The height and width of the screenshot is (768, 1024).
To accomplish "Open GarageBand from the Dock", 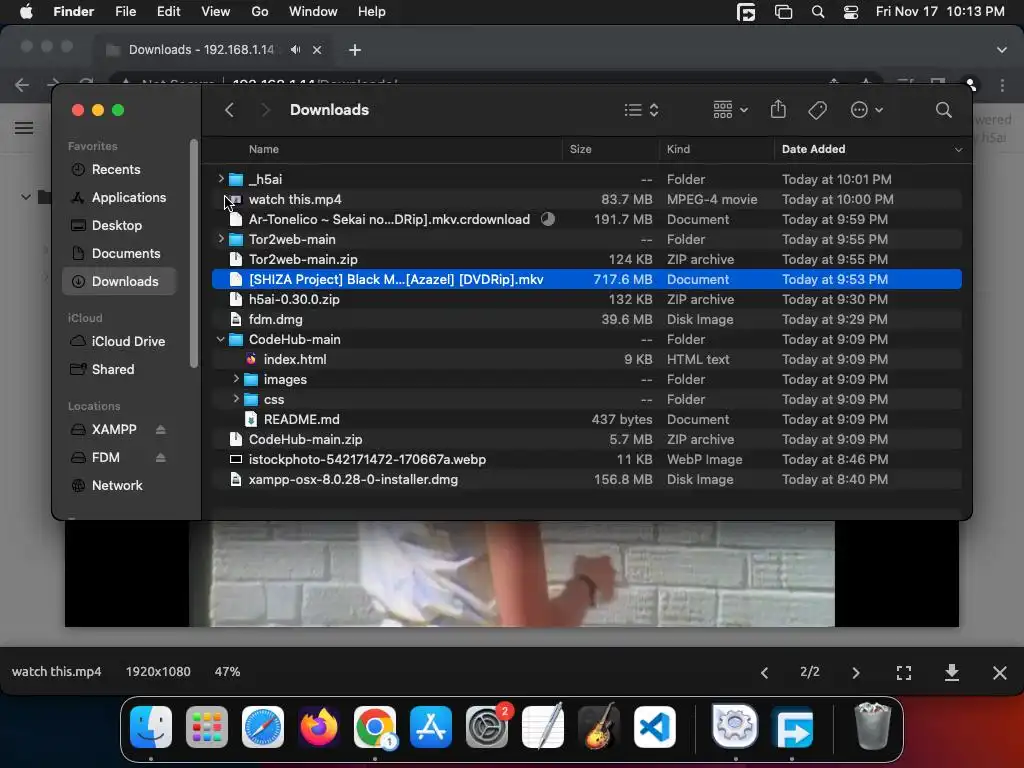I will pos(599,727).
